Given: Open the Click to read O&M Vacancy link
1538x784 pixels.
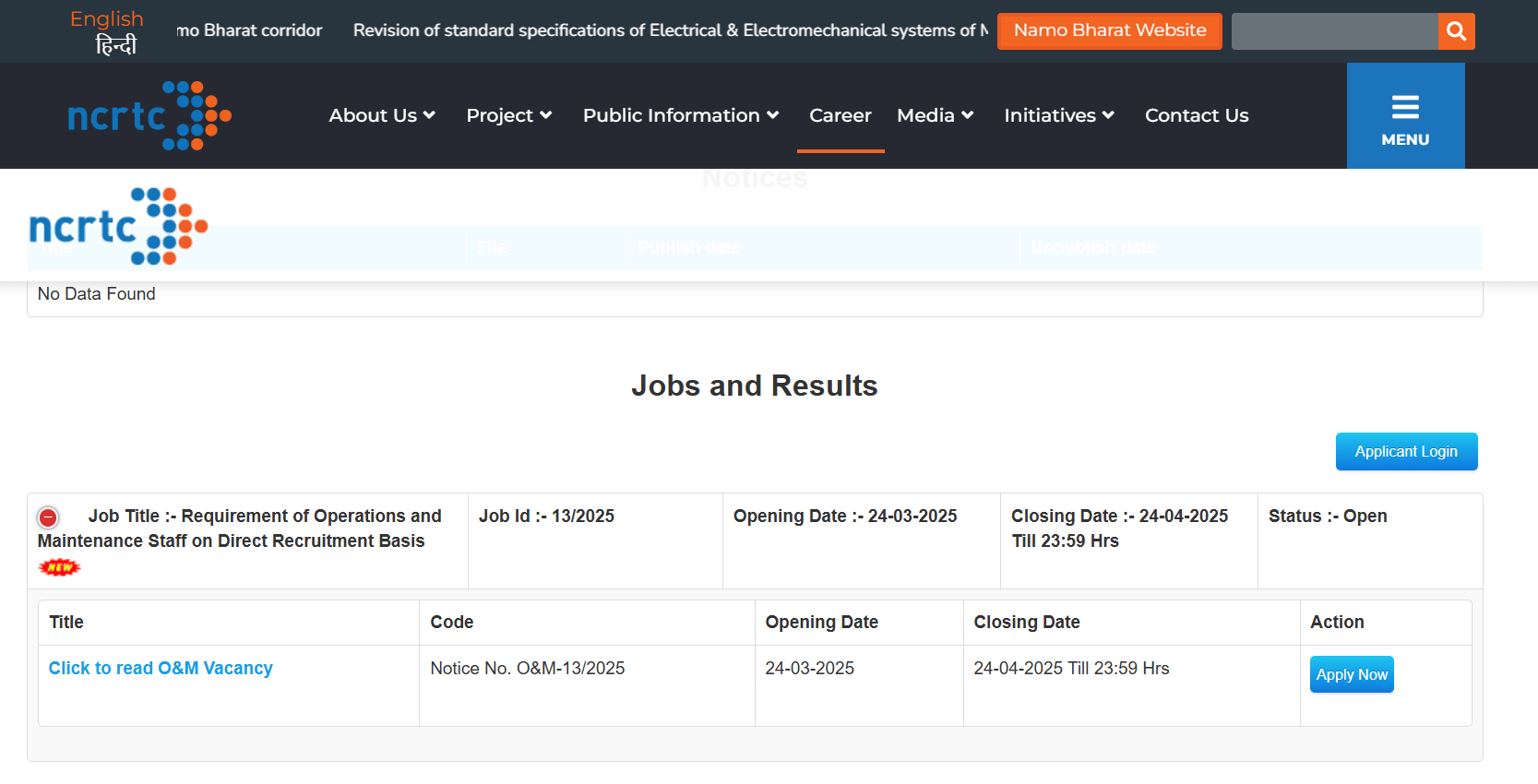Looking at the screenshot, I should (x=161, y=668).
